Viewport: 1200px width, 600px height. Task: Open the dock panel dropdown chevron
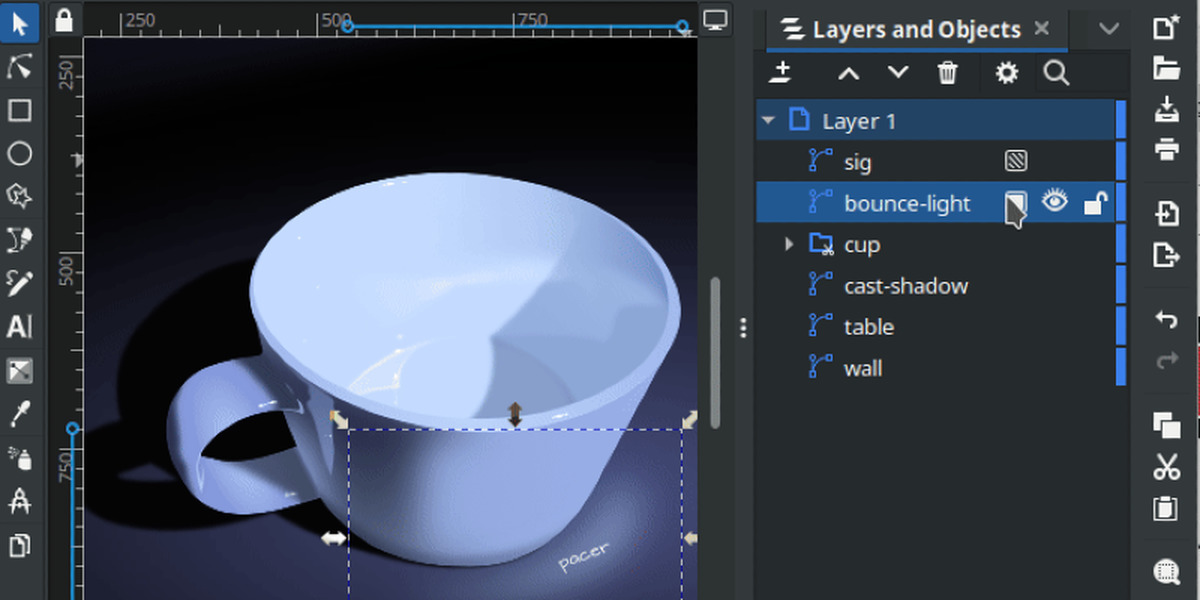tap(1109, 29)
